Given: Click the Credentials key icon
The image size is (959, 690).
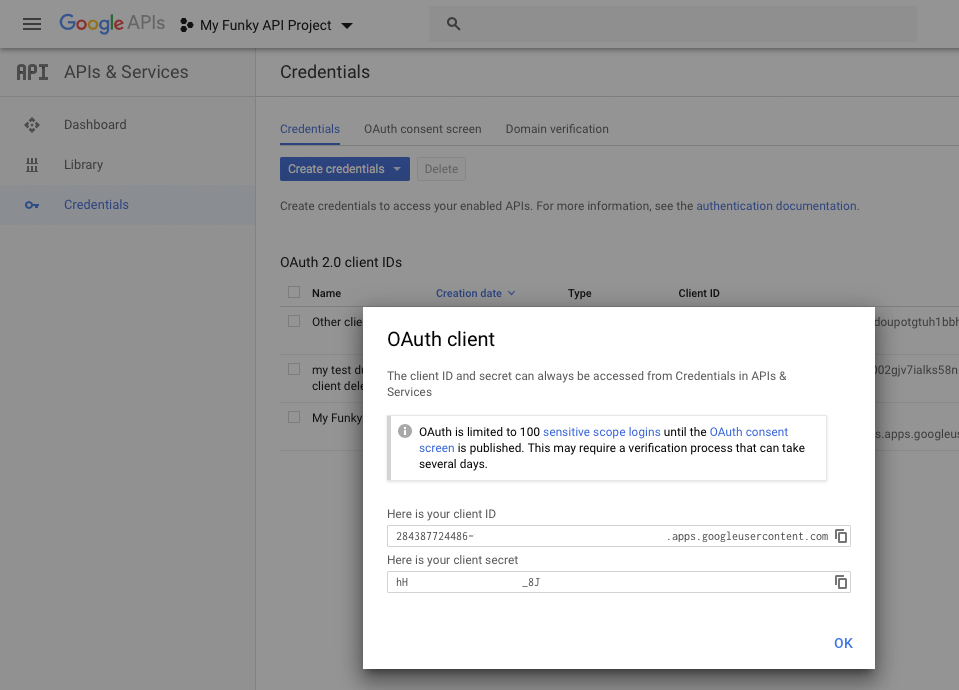Looking at the screenshot, I should (32, 205).
